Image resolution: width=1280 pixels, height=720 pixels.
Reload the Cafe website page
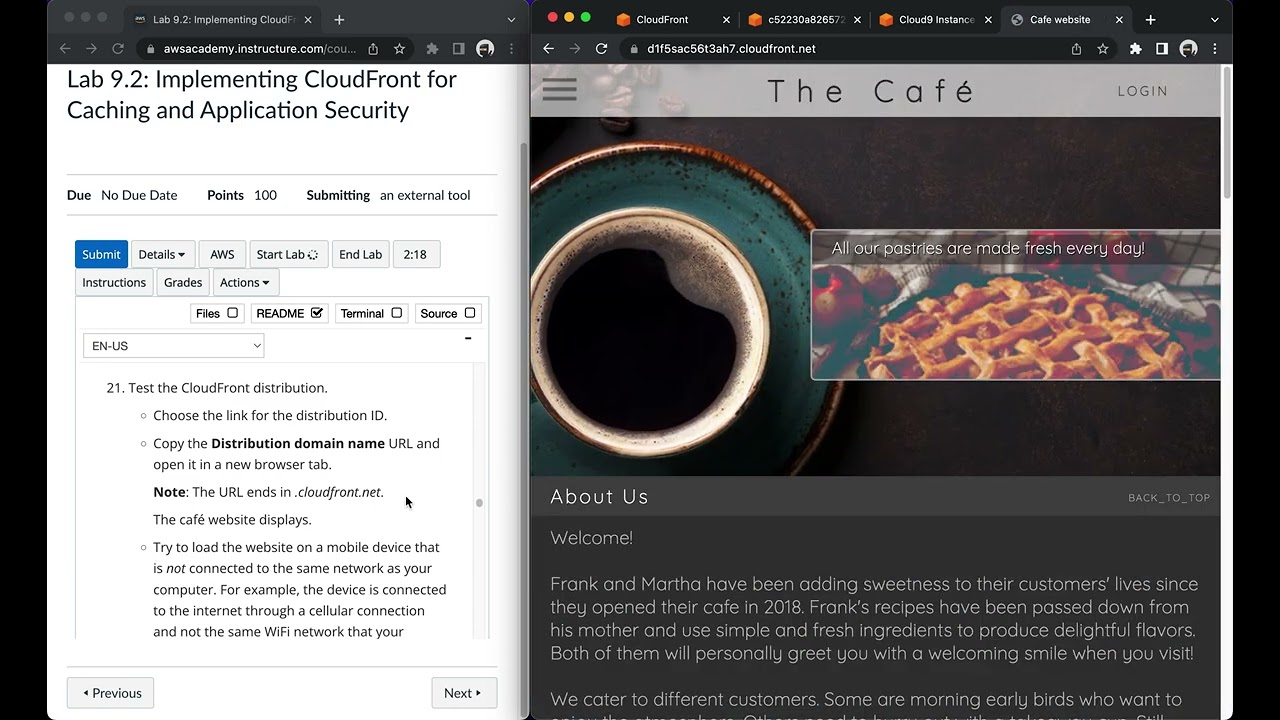[x=601, y=48]
